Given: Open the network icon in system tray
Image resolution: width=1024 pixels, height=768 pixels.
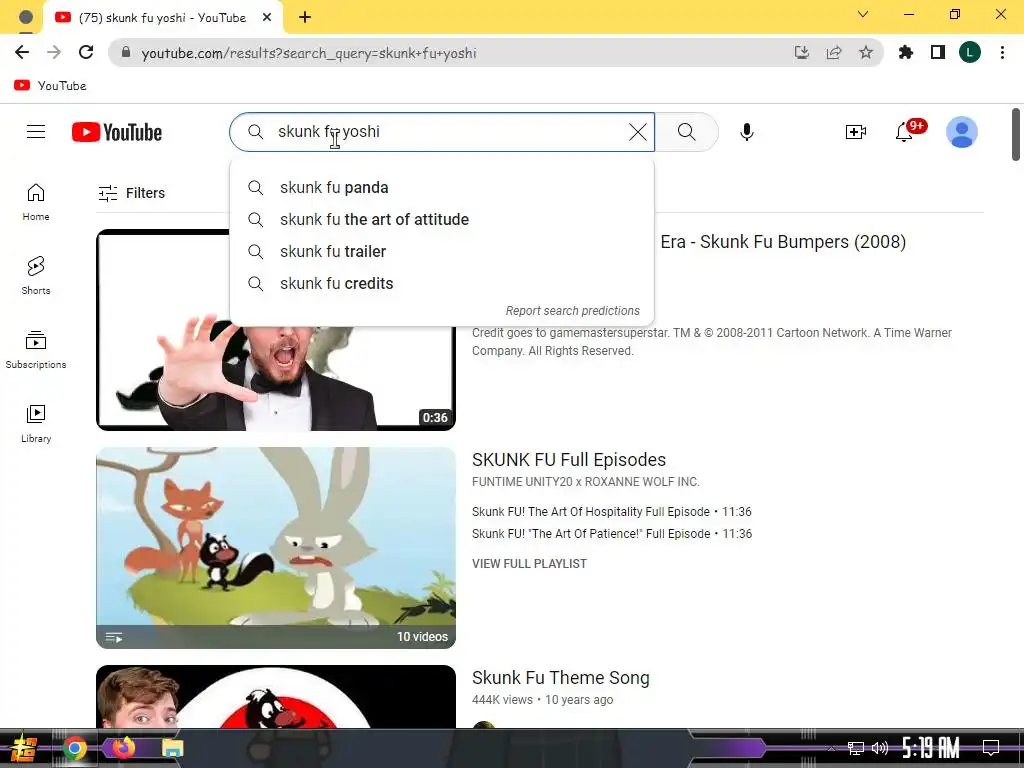Looking at the screenshot, I should pyautogui.click(x=855, y=748).
